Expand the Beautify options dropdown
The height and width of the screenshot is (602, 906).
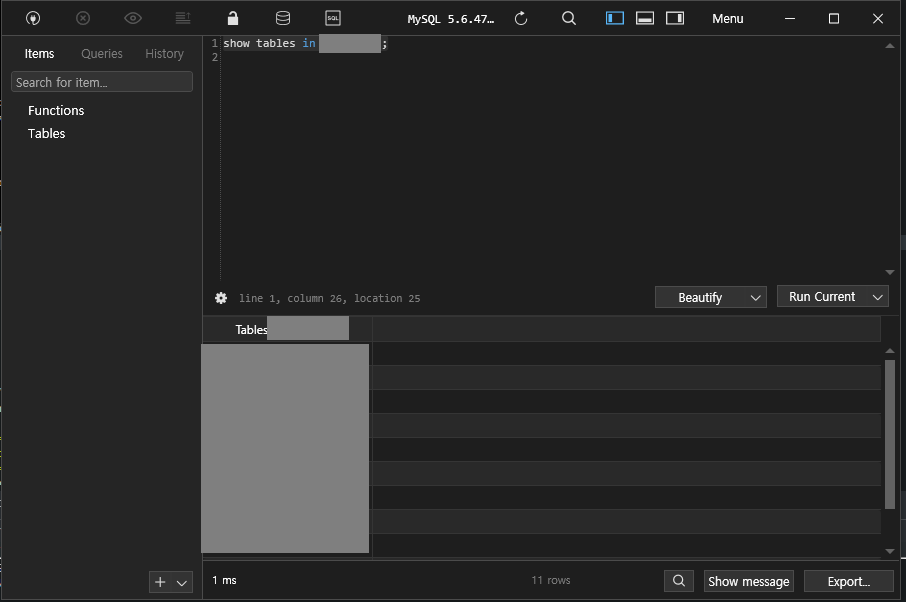(757, 296)
